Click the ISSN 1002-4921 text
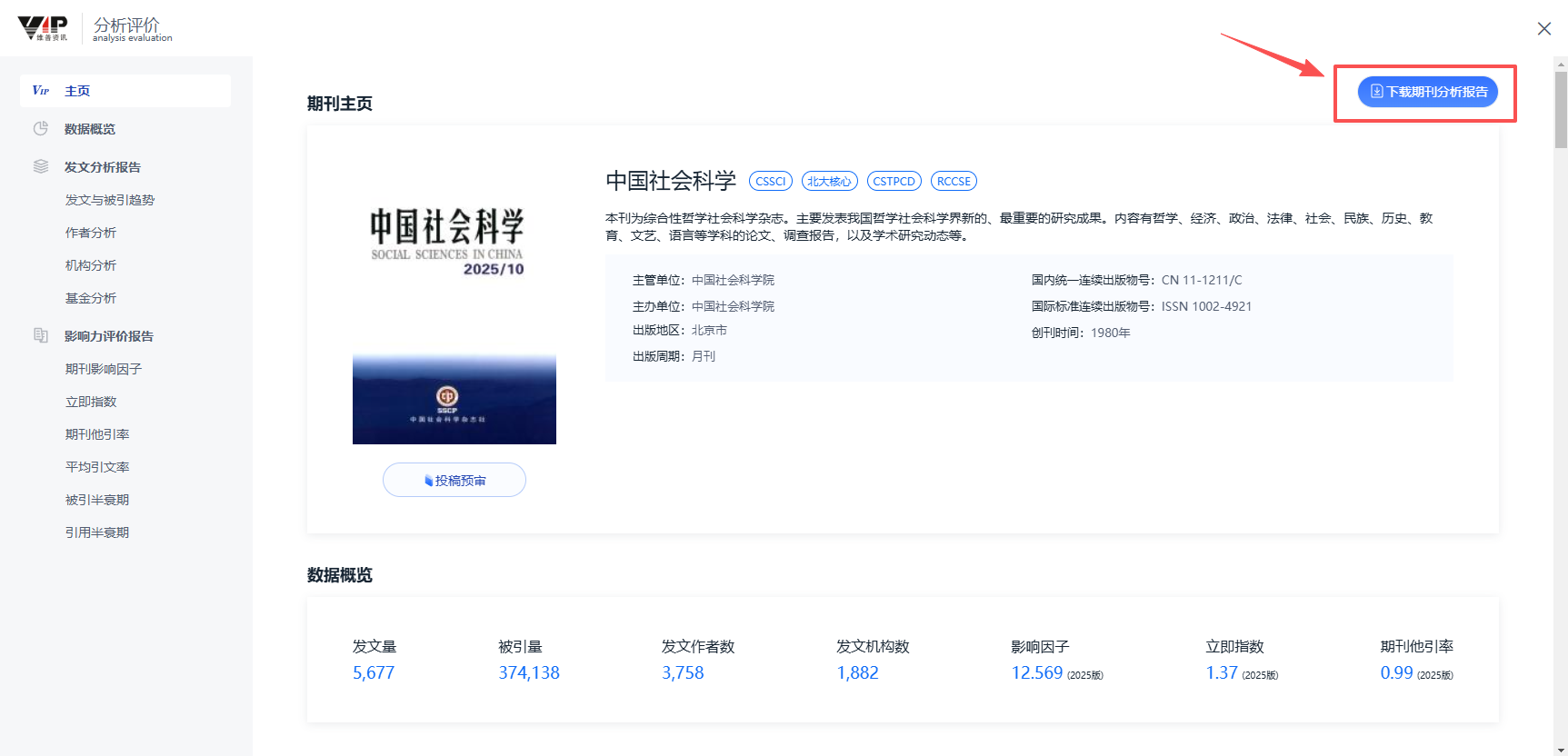This screenshot has width=1568, height=756. [x=1206, y=306]
